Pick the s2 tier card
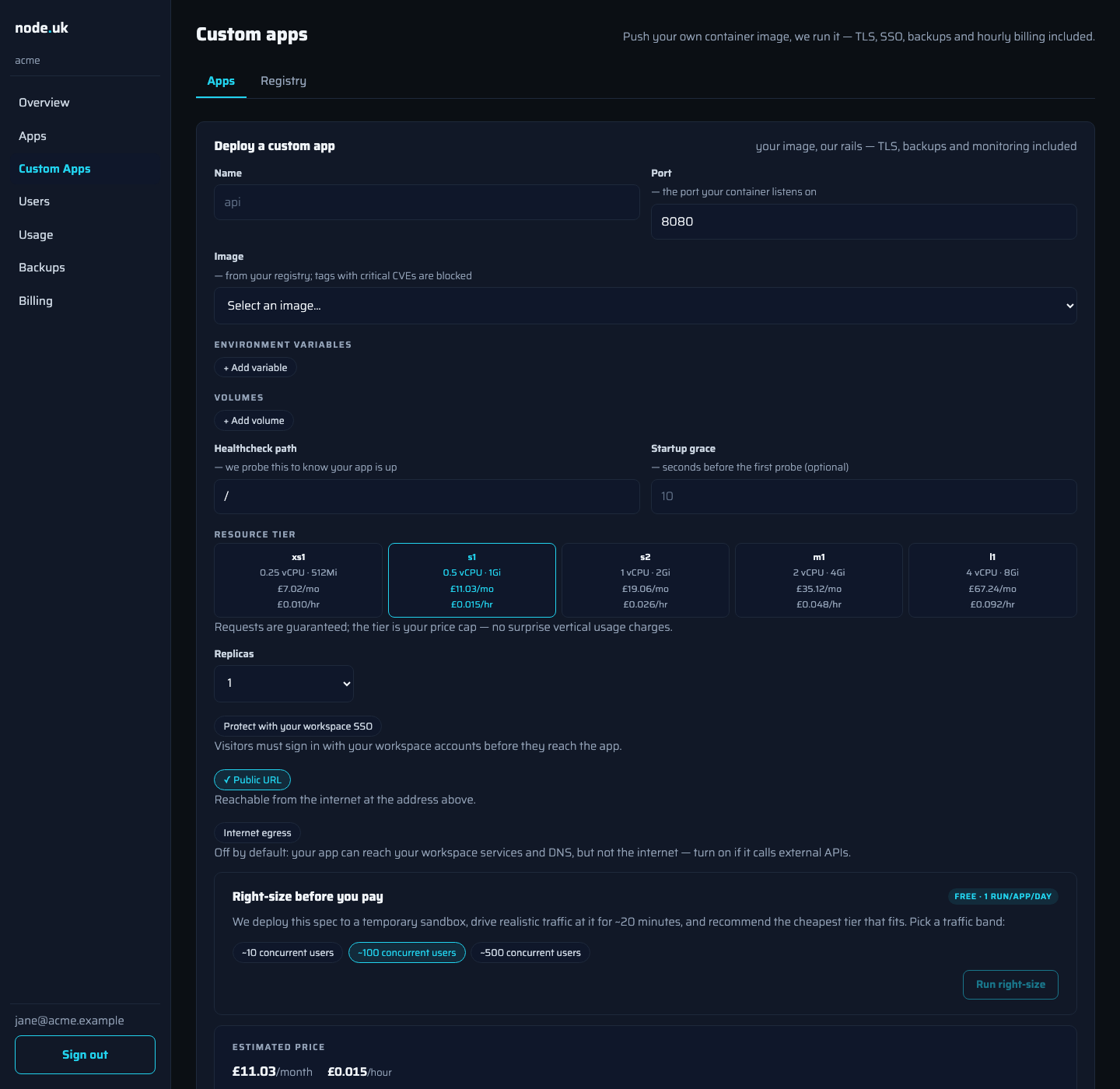Image resolution: width=1120 pixels, height=1089 pixels. pyautogui.click(x=646, y=580)
